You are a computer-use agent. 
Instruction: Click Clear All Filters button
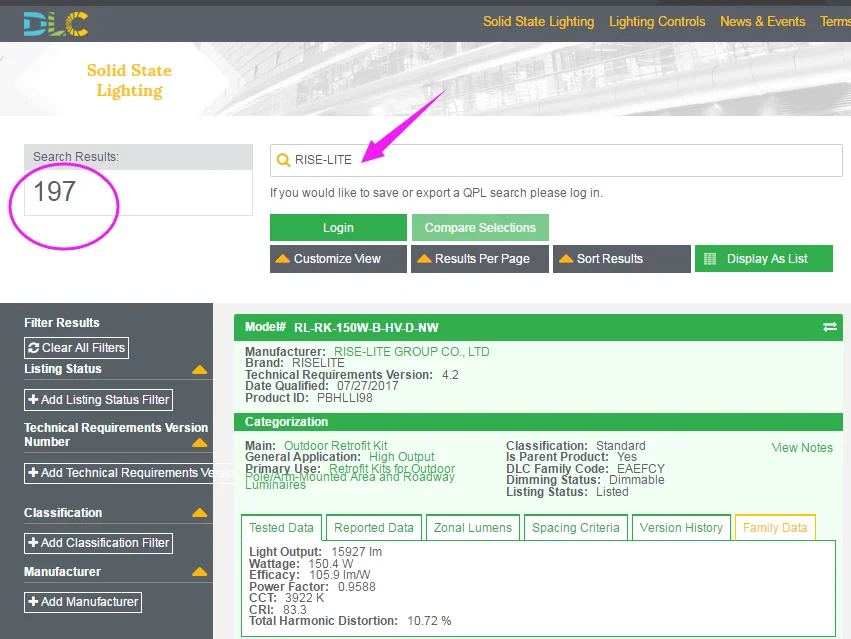(77, 348)
